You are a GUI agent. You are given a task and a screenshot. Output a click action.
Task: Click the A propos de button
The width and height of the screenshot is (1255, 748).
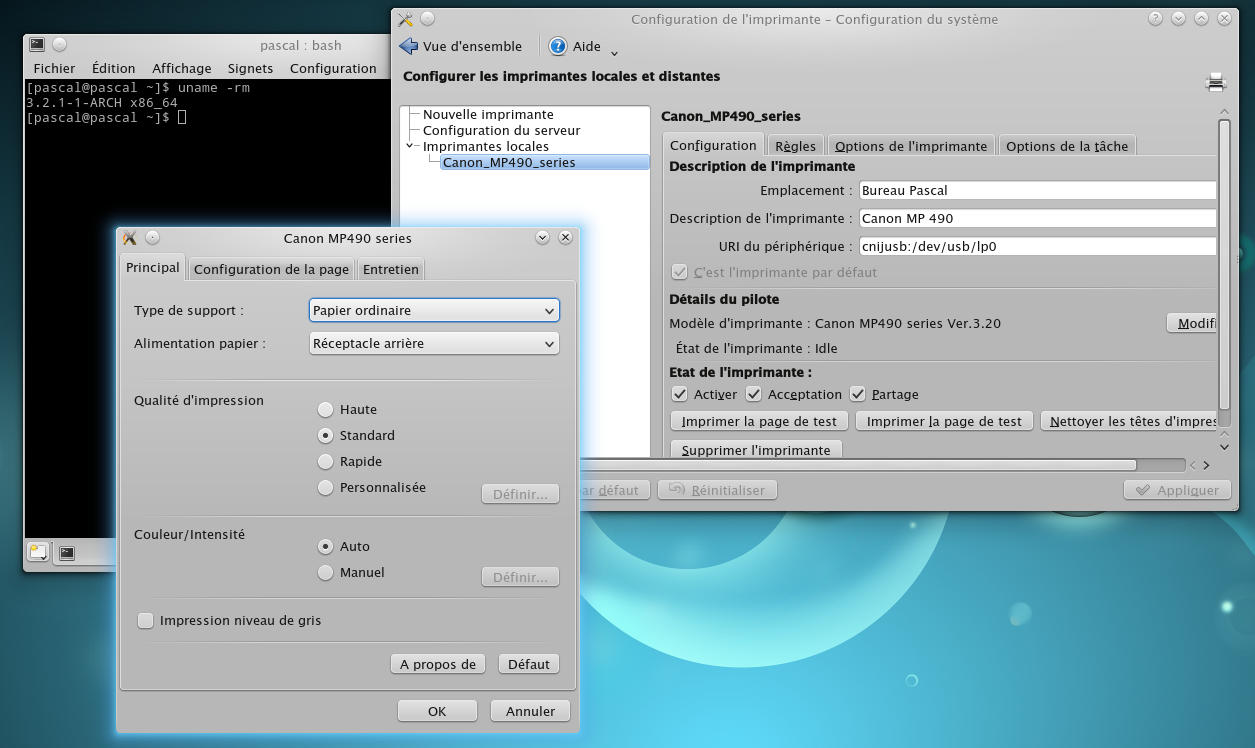click(x=438, y=664)
